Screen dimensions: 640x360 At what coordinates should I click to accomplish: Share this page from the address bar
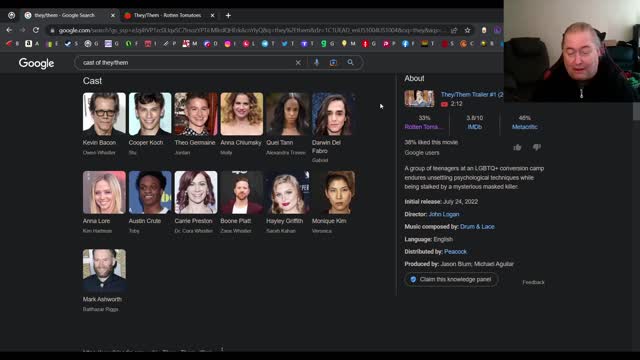point(454,30)
